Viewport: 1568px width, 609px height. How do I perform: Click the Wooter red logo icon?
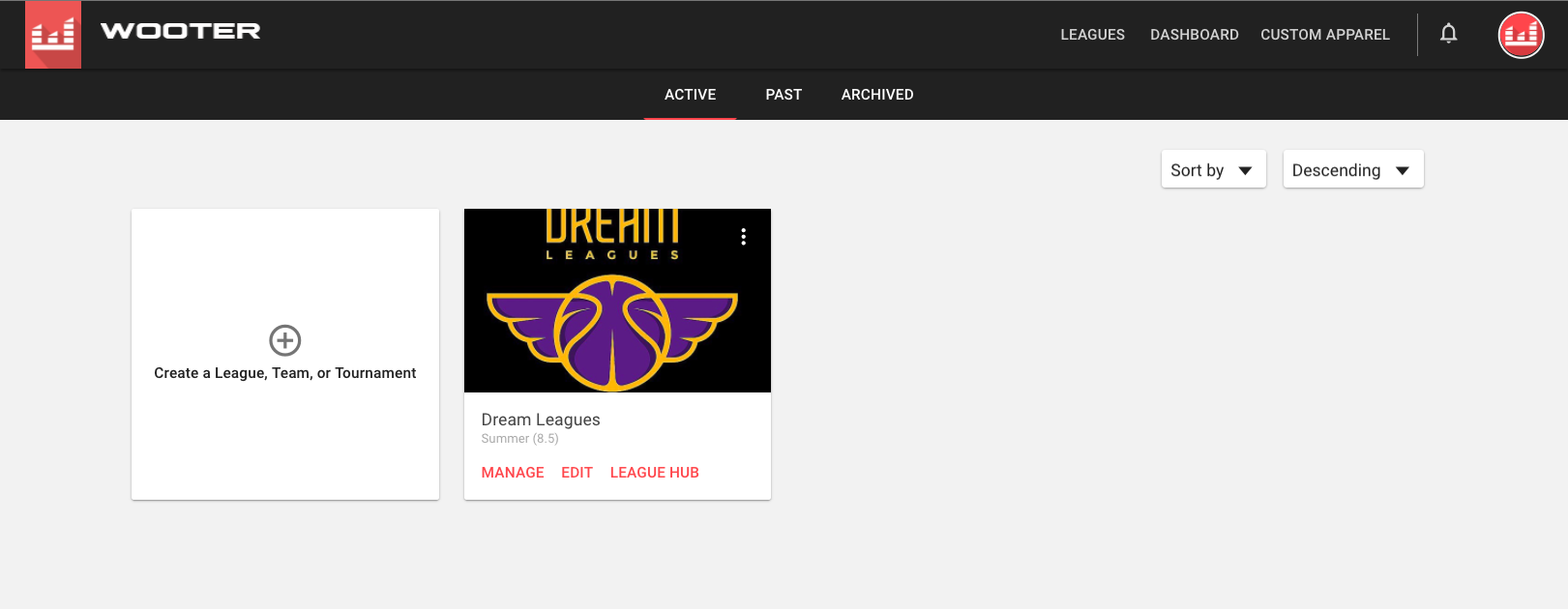point(53,35)
